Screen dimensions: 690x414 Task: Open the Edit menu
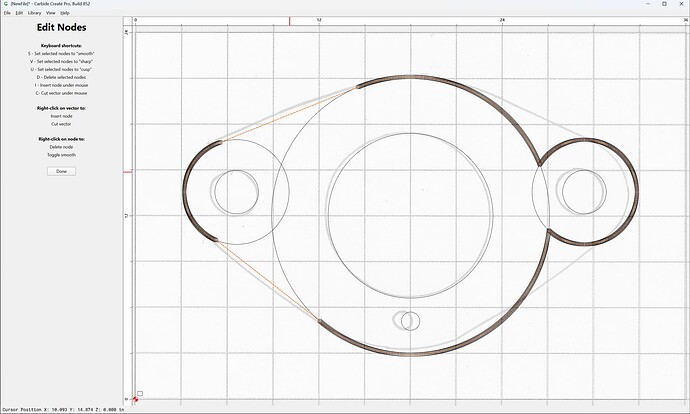click(19, 13)
